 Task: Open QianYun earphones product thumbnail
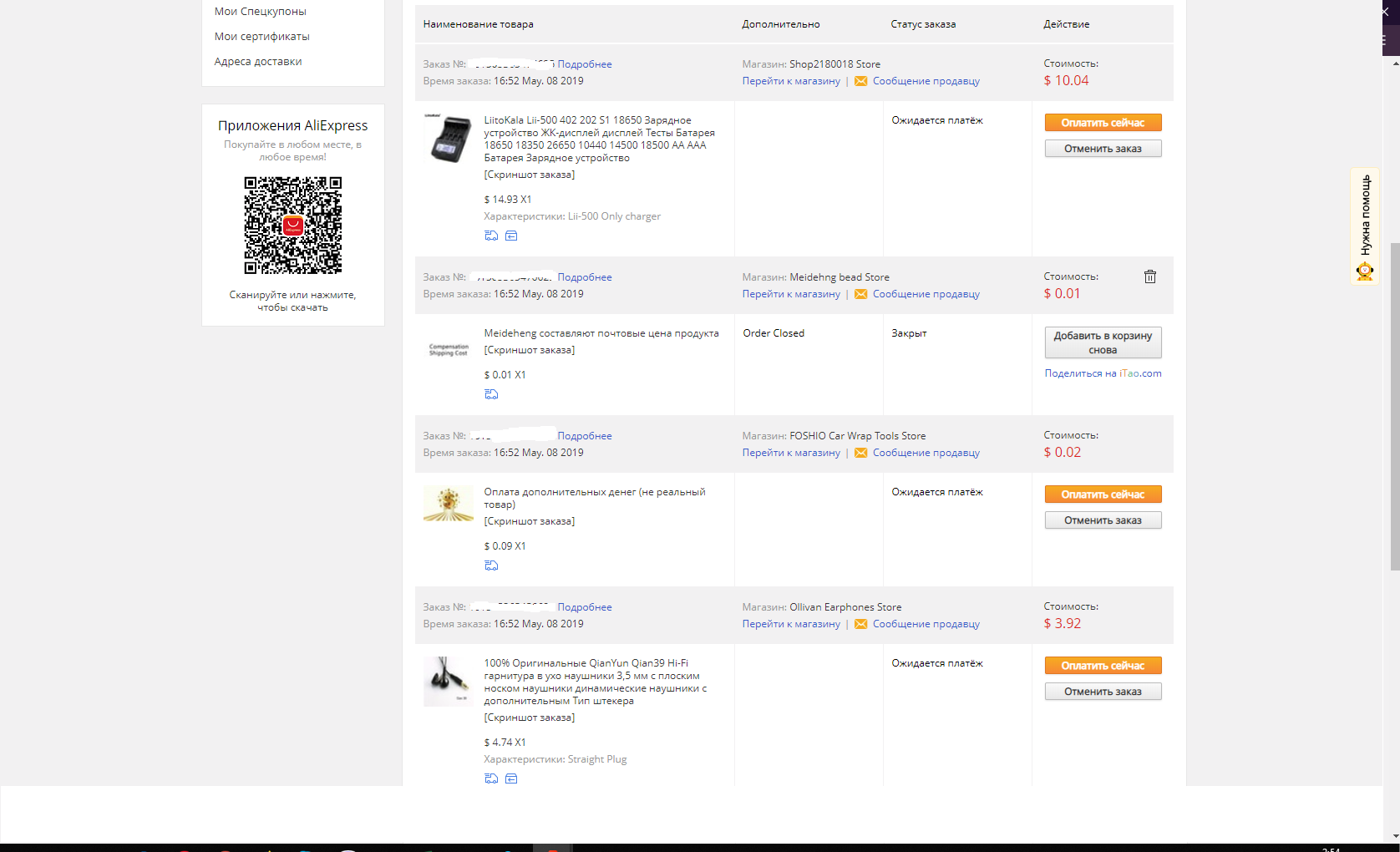449,682
